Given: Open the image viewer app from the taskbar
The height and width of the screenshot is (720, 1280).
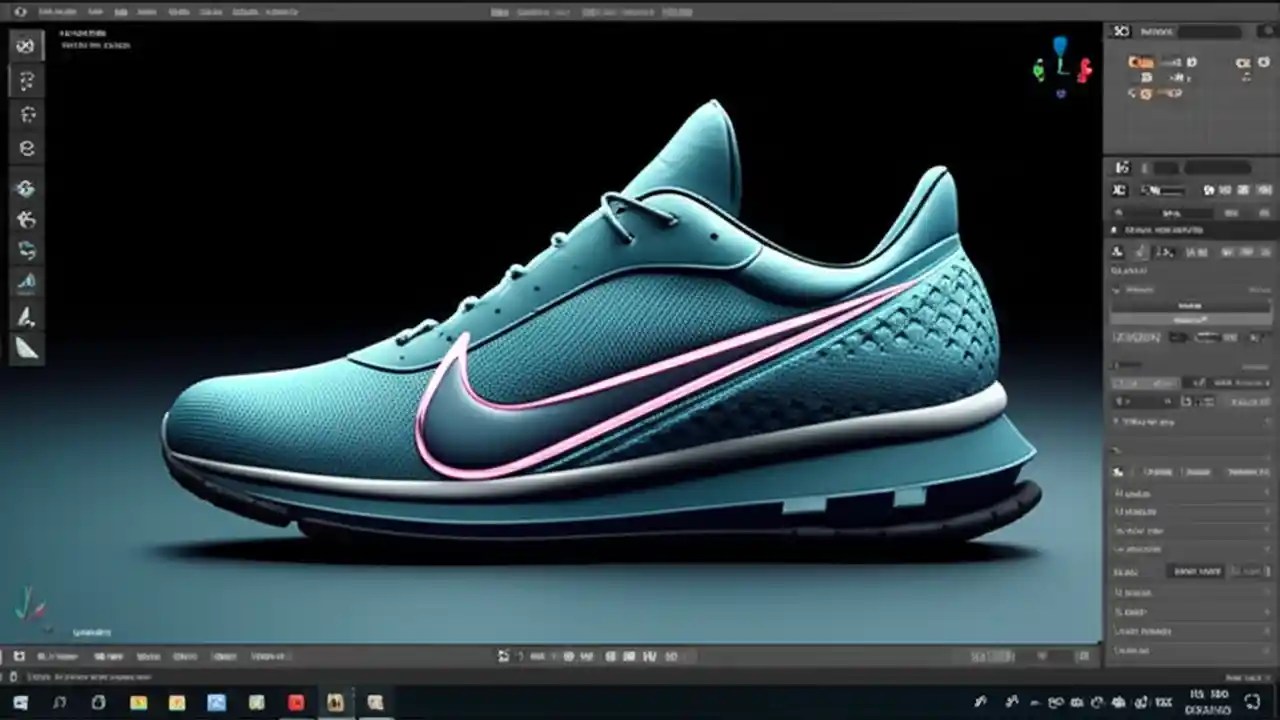Looking at the screenshot, I should coord(216,703).
